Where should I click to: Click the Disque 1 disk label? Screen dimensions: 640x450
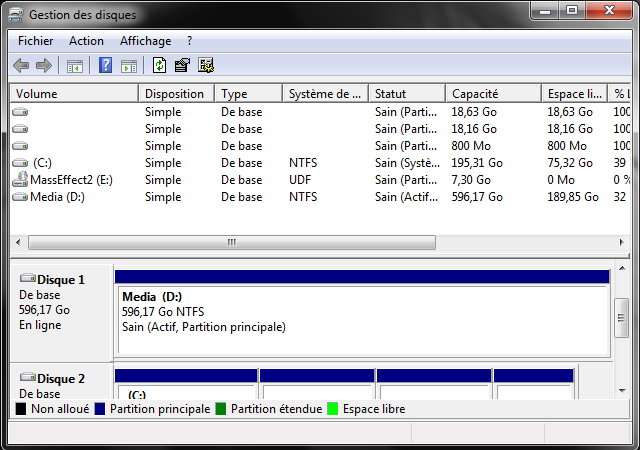pyautogui.click(x=60, y=280)
